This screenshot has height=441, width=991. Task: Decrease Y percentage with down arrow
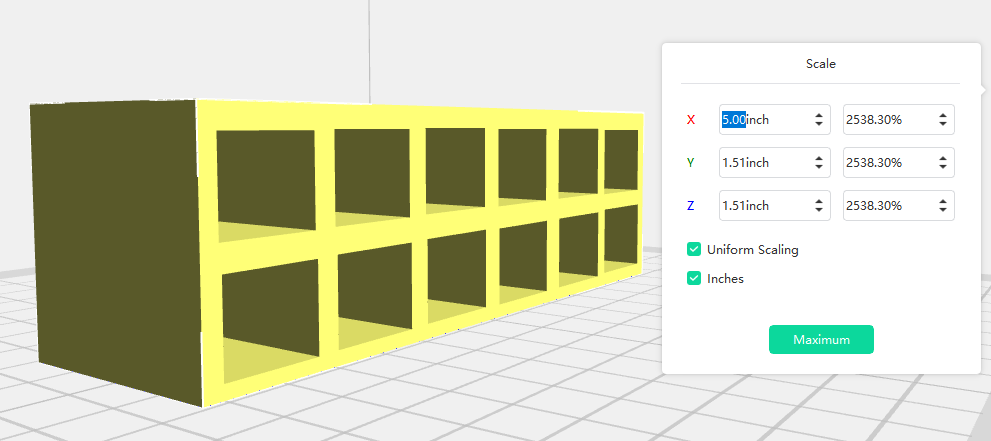[x=943, y=167]
